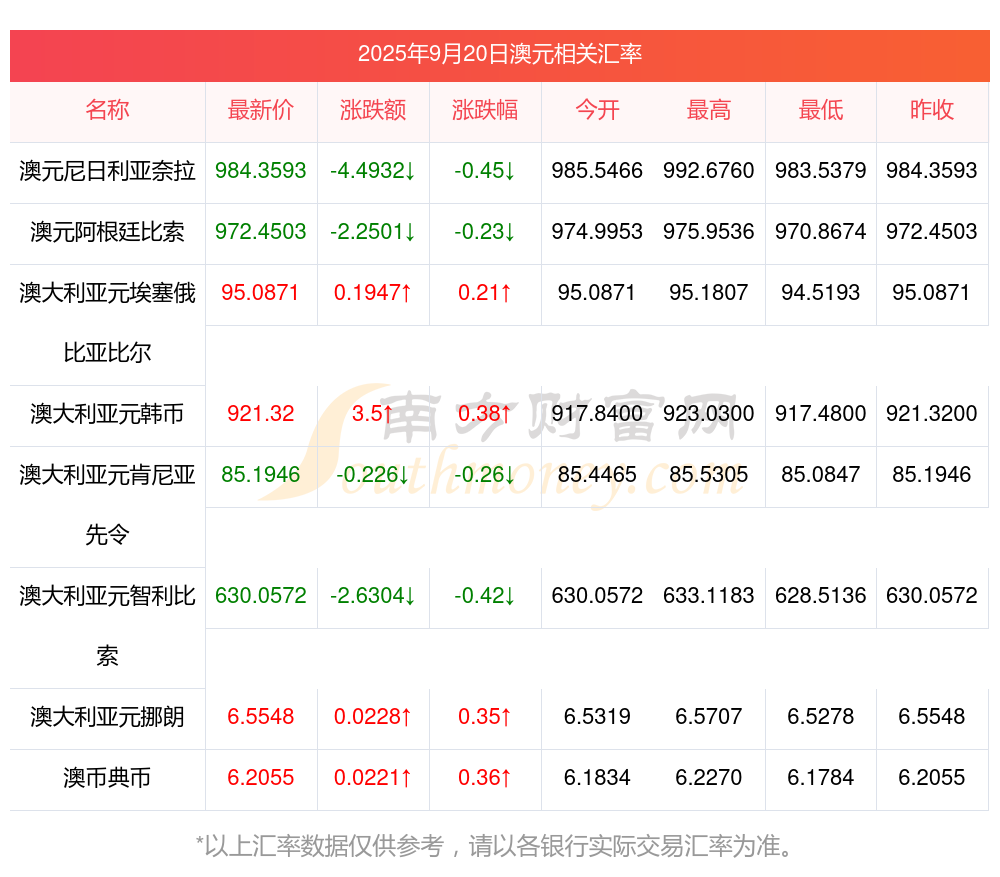This screenshot has width=1000, height=877.
Task: Click the 最高 column header
Action: click(709, 110)
